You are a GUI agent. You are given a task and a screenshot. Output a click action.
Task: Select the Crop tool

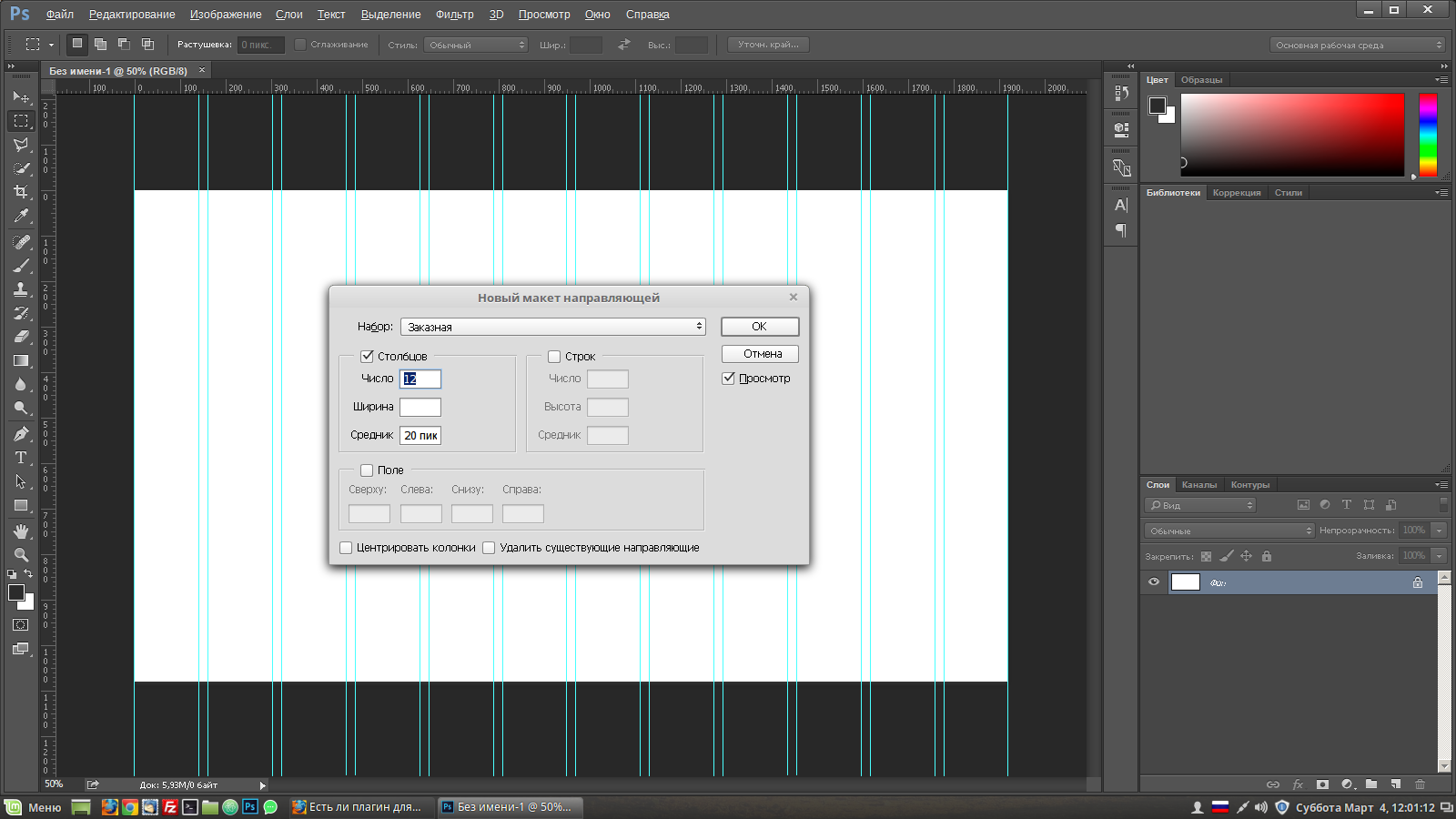click(21, 191)
